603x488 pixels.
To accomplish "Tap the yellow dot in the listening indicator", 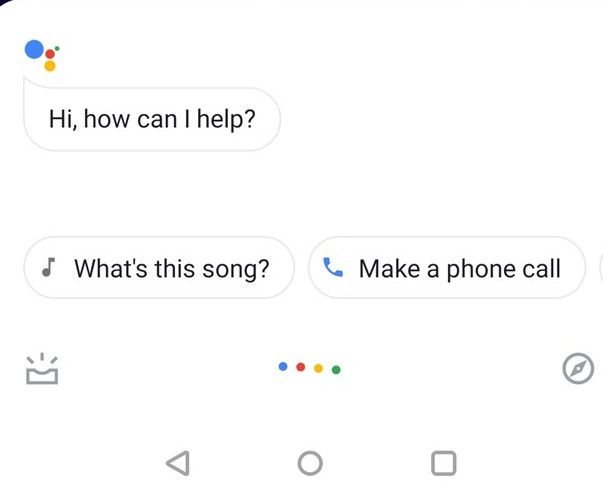I will click(318, 368).
